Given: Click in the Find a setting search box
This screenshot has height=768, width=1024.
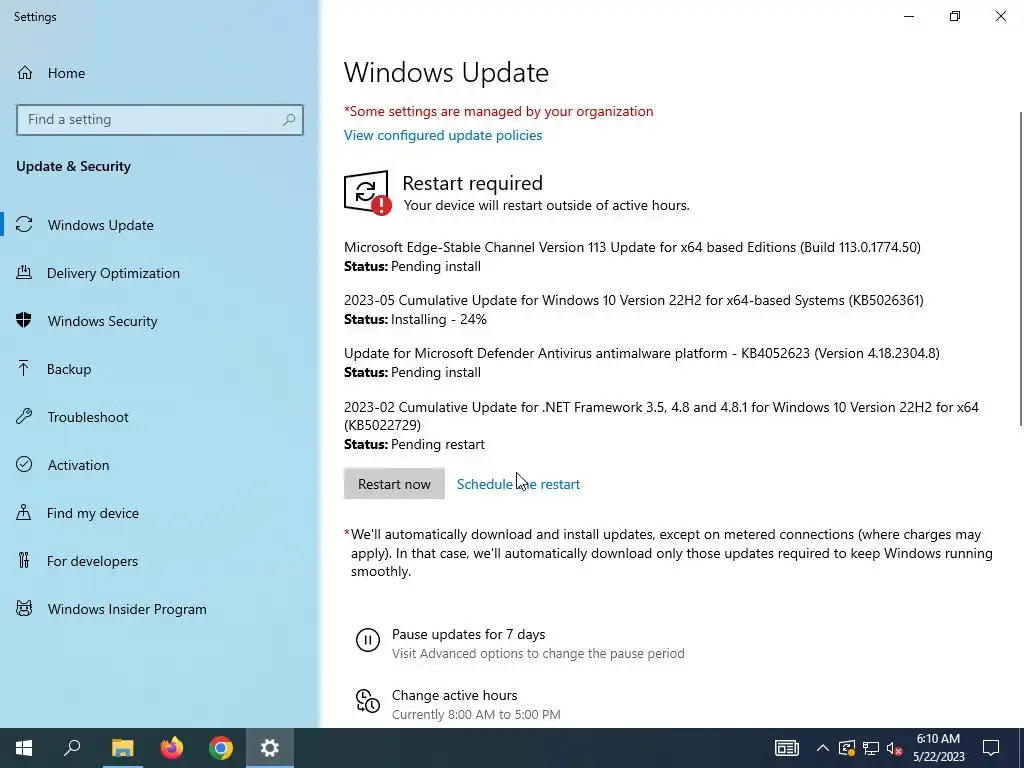Looking at the screenshot, I should [x=160, y=120].
